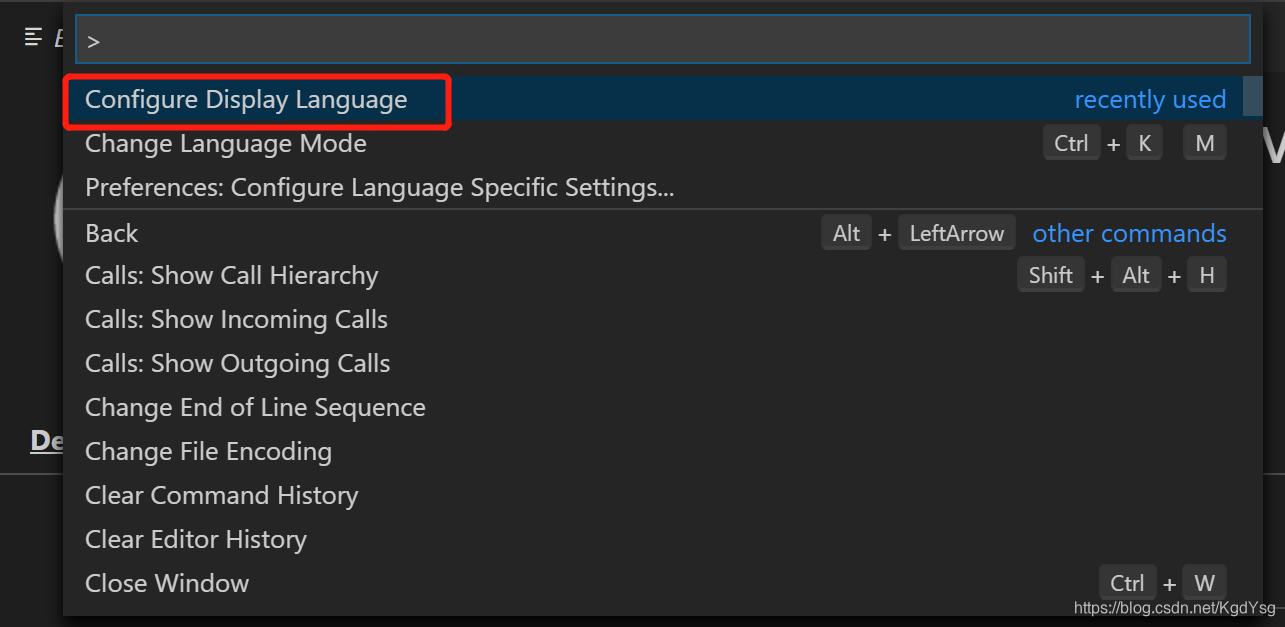Select Change End of Line Sequence
The image size is (1285, 627).
click(x=255, y=408)
